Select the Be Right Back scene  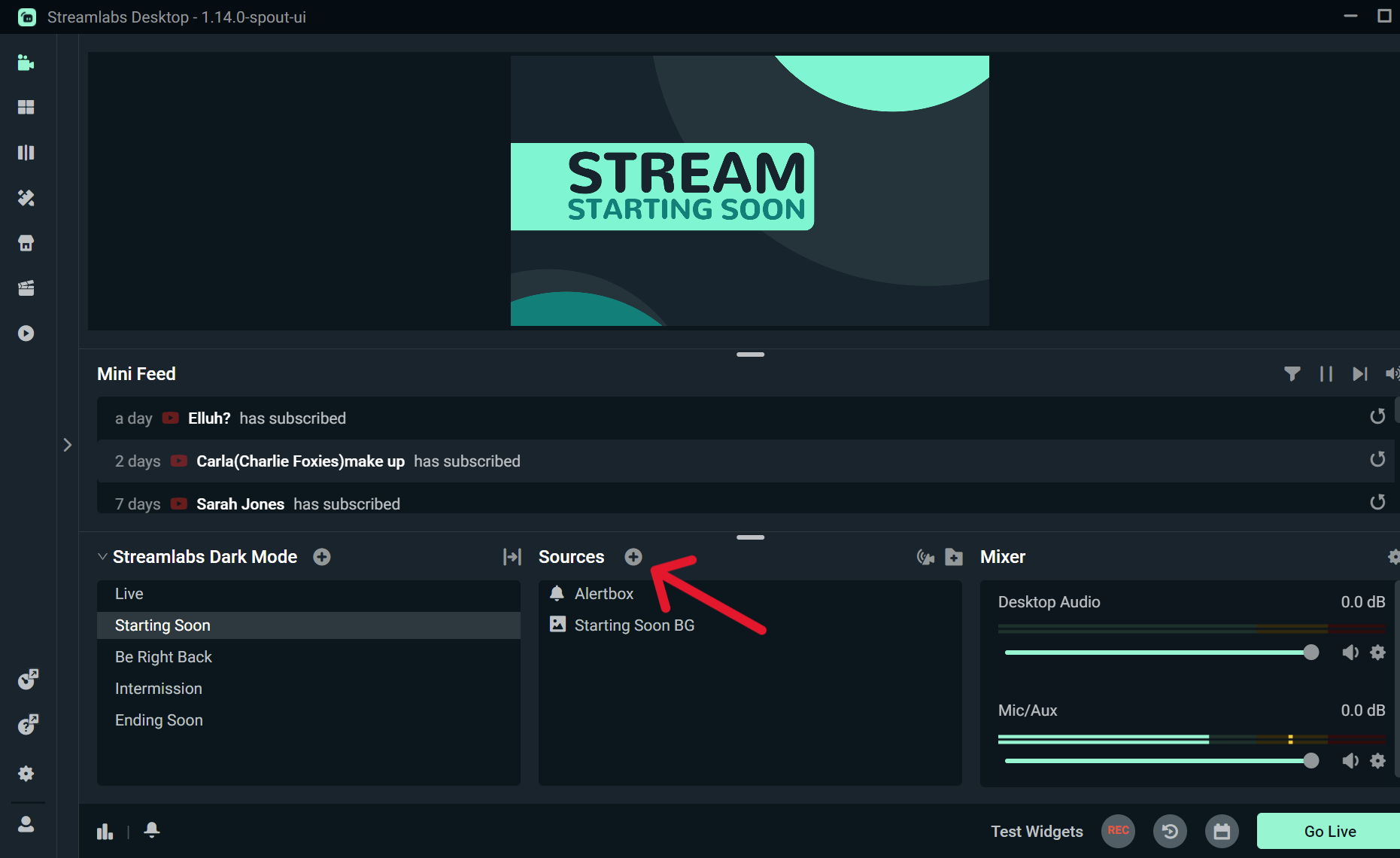click(308, 657)
